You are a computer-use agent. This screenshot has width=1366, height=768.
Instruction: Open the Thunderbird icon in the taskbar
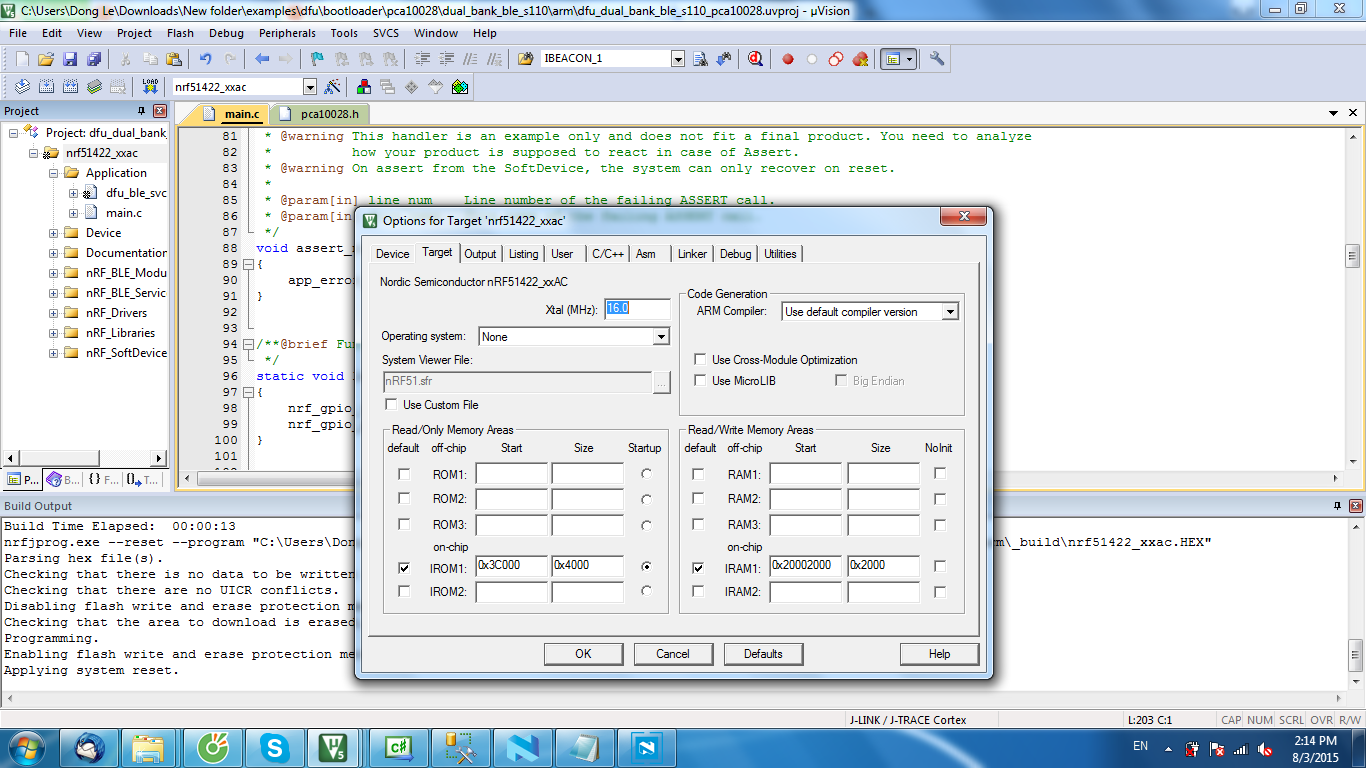pyautogui.click(x=89, y=747)
